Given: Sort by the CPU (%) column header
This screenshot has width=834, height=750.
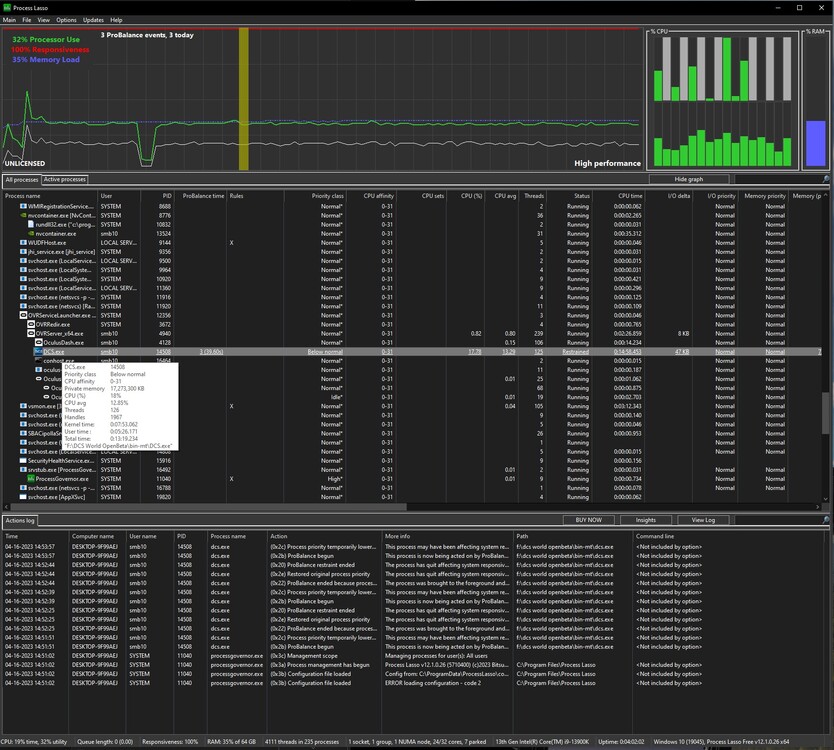Looking at the screenshot, I should (471, 196).
